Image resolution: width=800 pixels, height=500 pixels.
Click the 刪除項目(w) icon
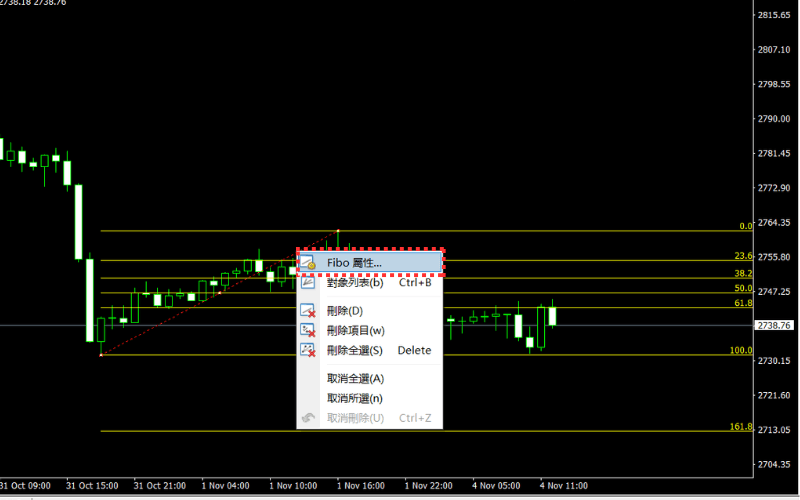[x=308, y=330]
